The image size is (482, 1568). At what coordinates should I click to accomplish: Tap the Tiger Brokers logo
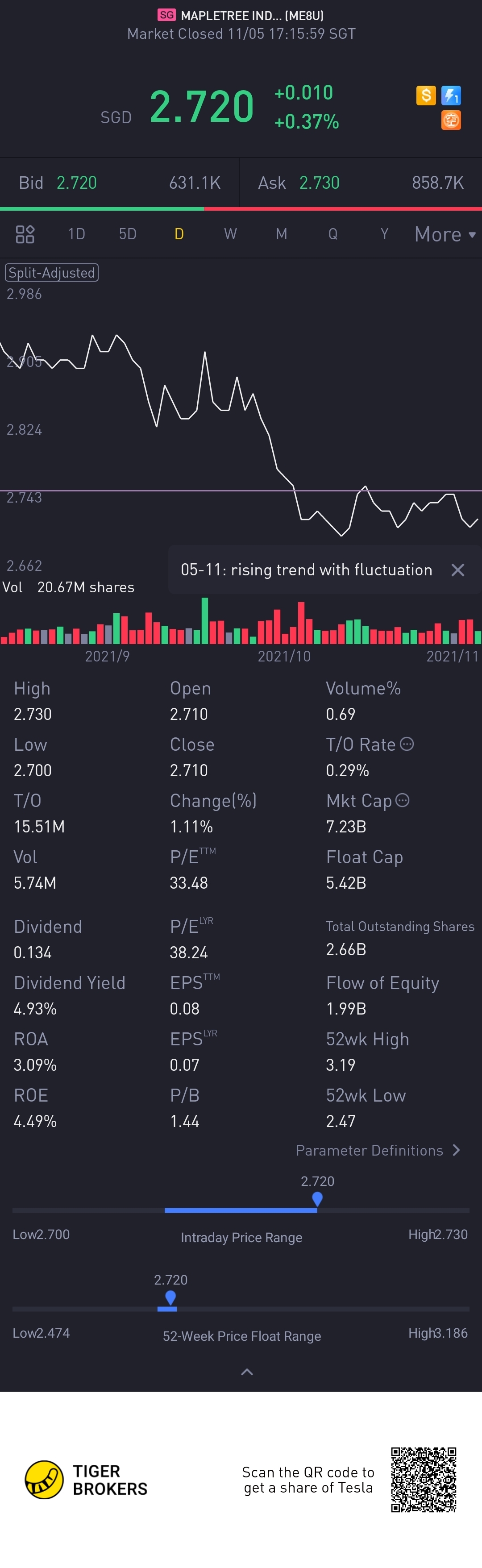[x=44, y=1480]
